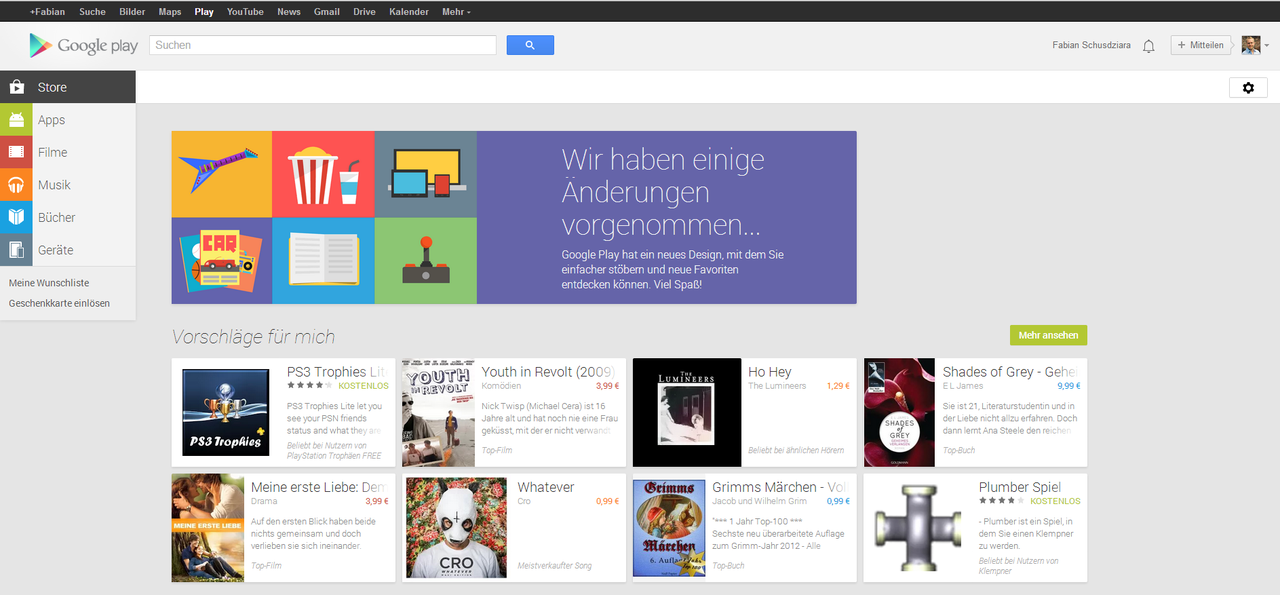Click the PS3 Trophies Lite title
Viewport: 1280px width, 595px height.
[x=336, y=372]
